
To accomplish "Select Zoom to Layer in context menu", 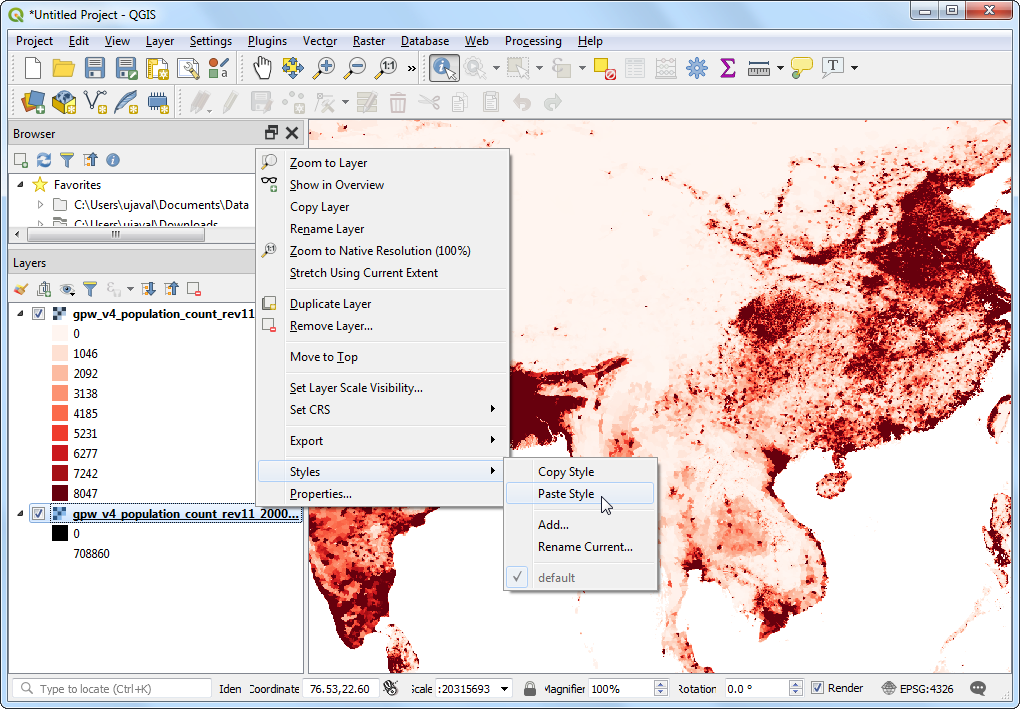I will point(328,163).
